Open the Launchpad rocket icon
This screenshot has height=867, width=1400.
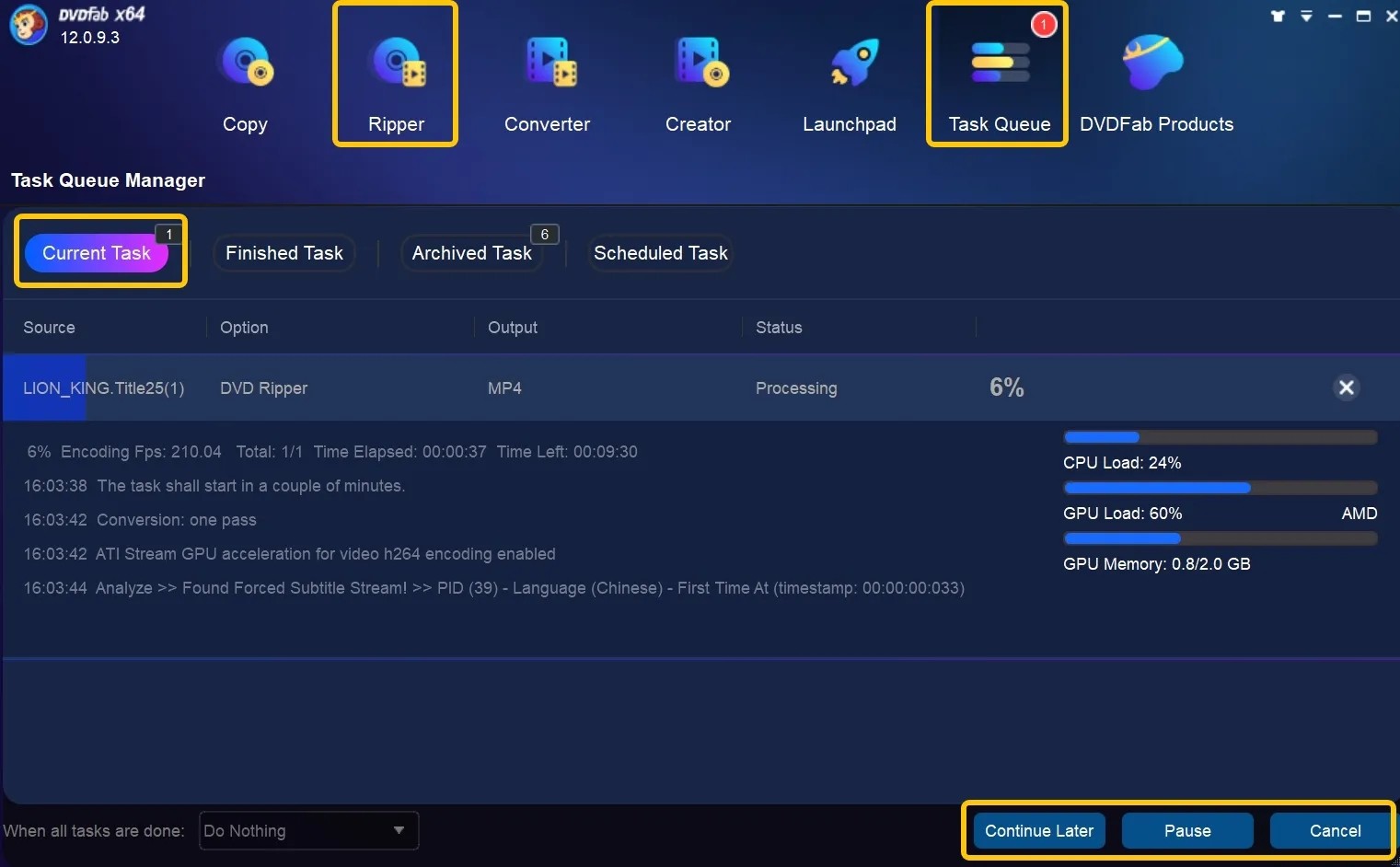pos(853,63)
